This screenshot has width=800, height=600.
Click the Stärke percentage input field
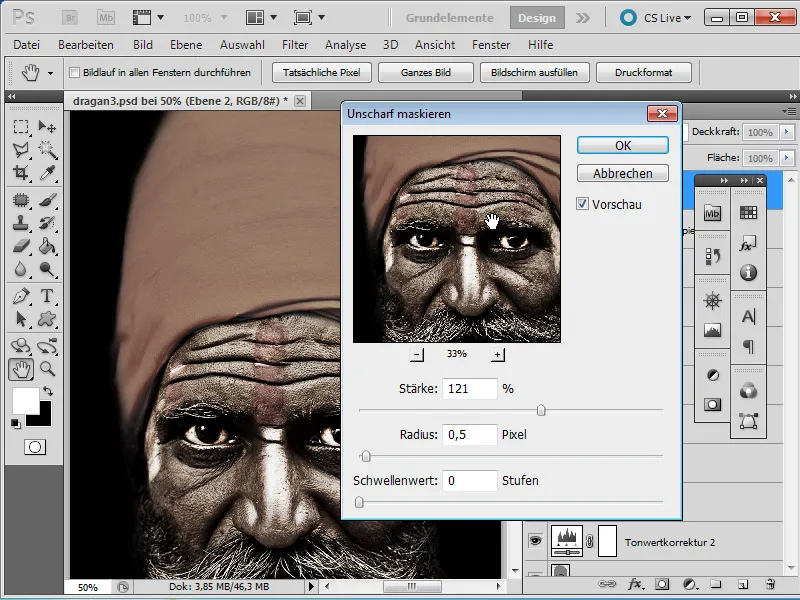coord(469,389)
